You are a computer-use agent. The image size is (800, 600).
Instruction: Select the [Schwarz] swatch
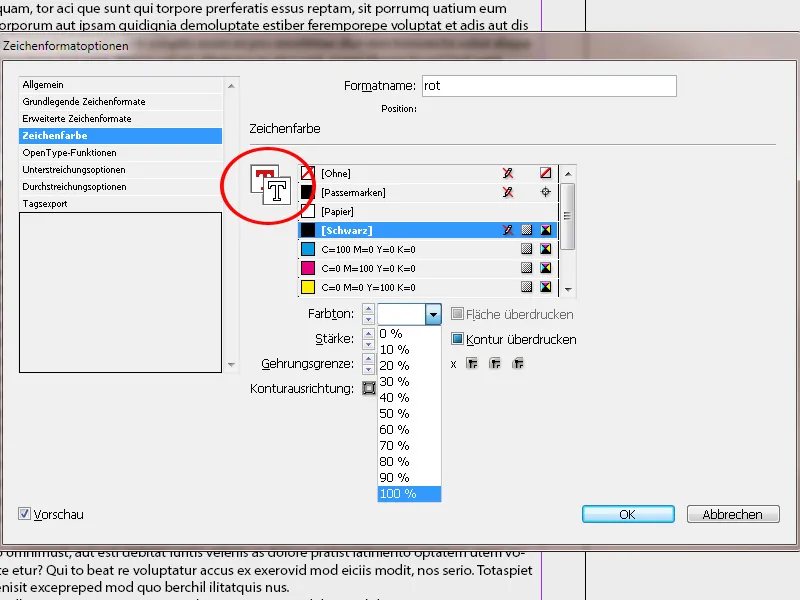point(428,230)
